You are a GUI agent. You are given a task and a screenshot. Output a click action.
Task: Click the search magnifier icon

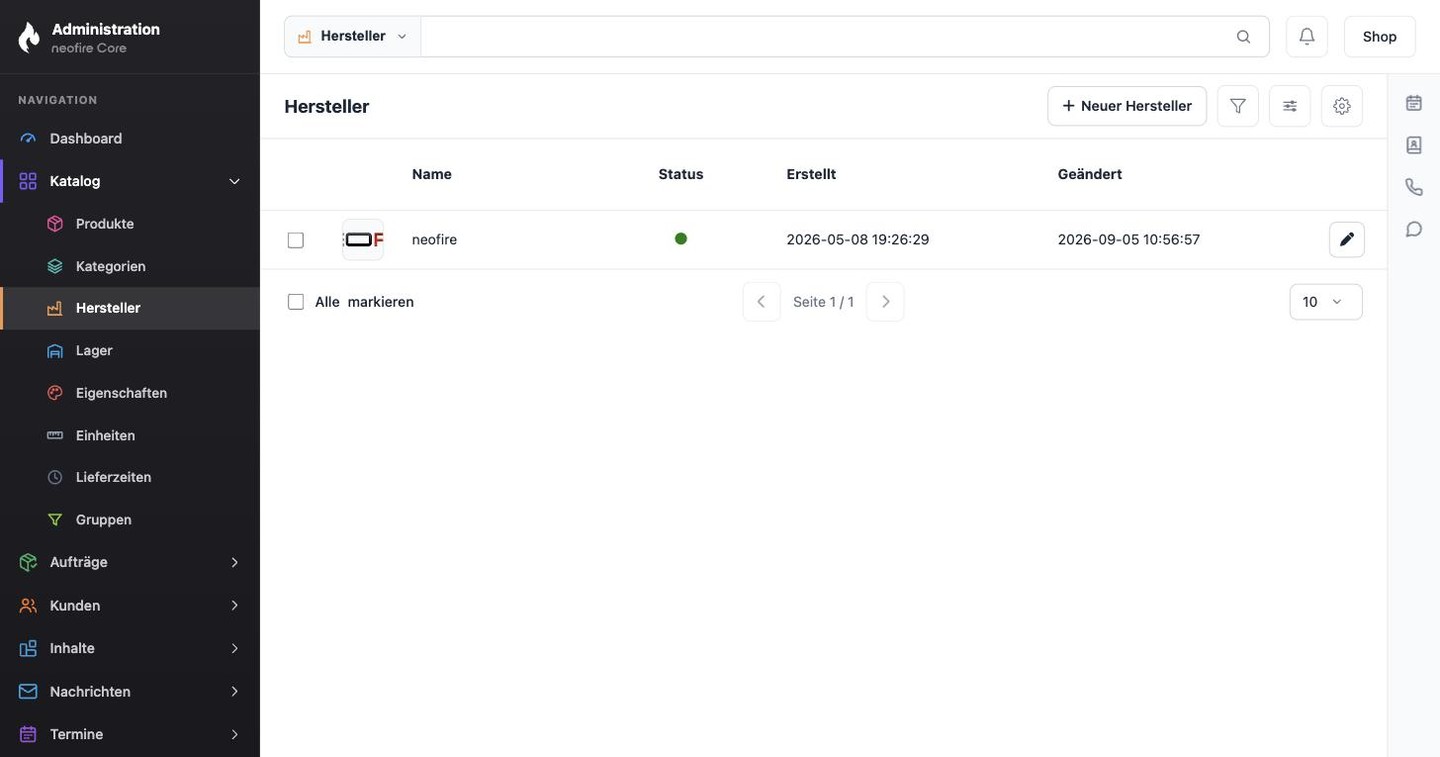point(1243,37)
